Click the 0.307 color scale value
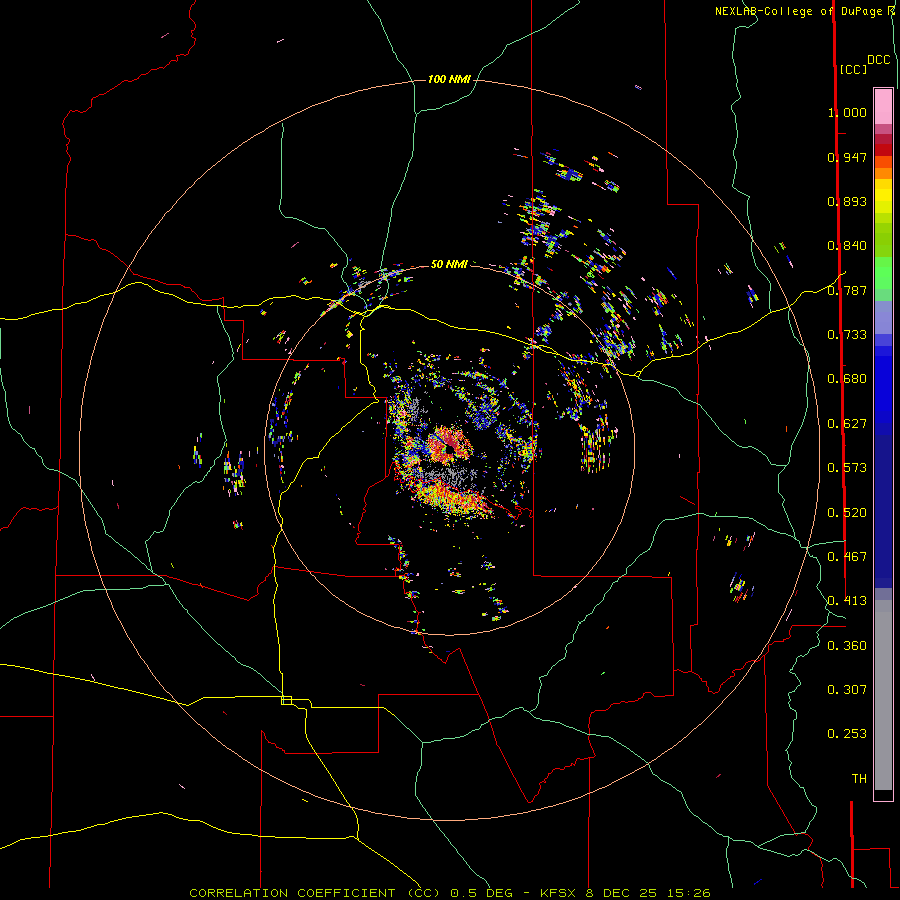The width and height of the screenshot is (900, 900). pyautogui.click(x=847, y=690)
